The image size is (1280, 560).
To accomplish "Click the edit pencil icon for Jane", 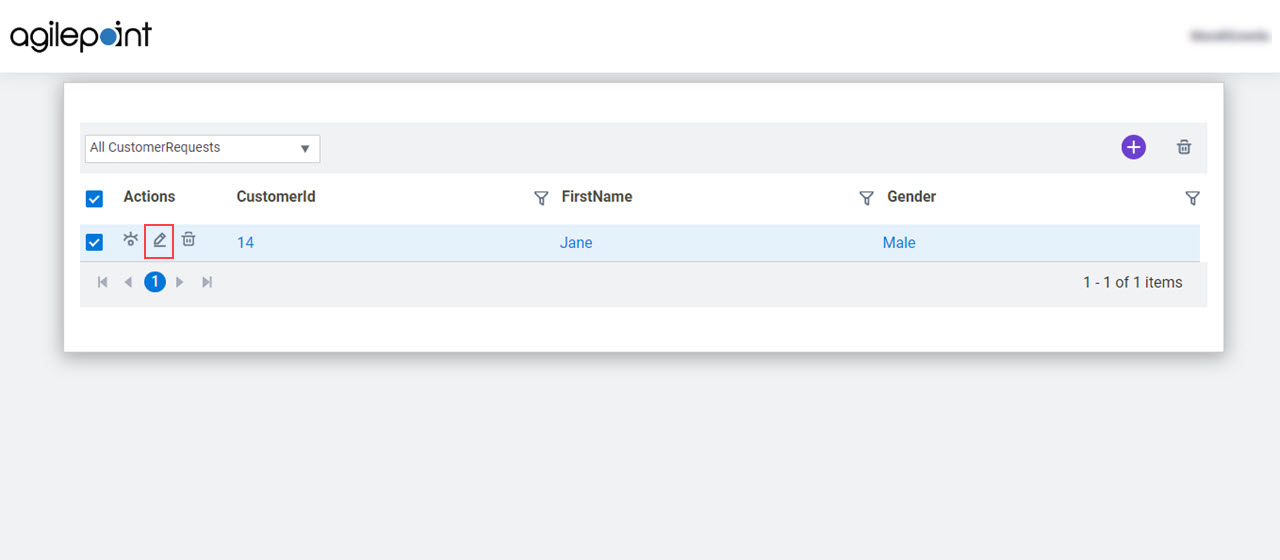I will (159, 240).
